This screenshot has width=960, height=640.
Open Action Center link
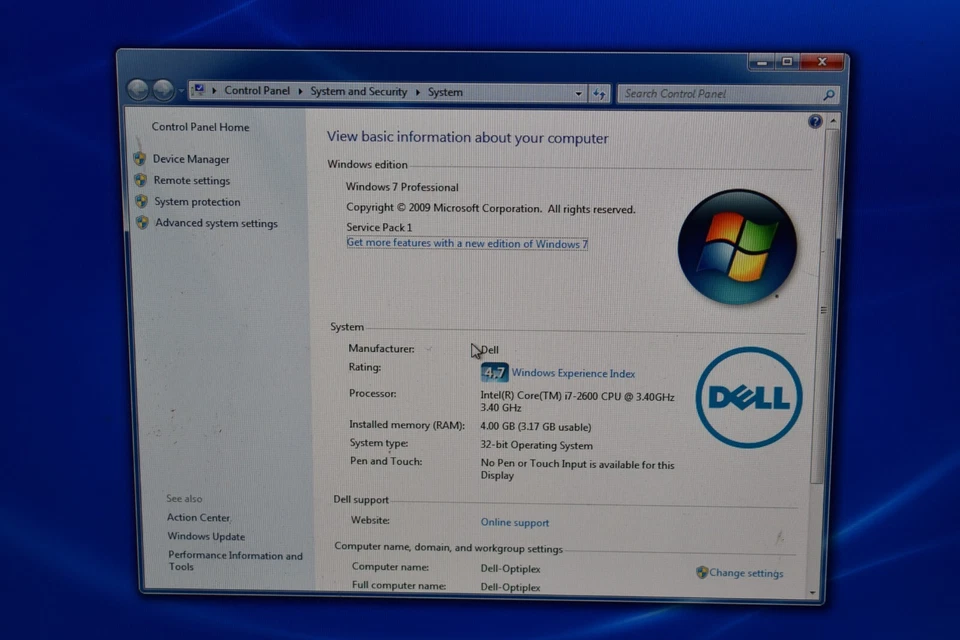coord(198,518)
